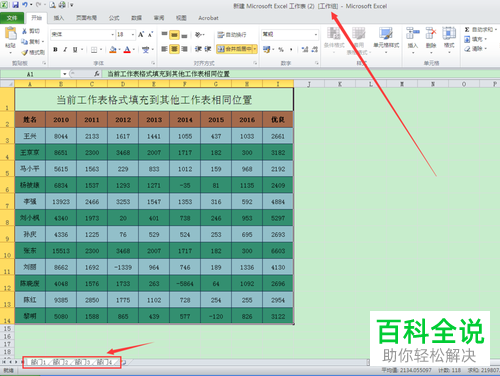Decrease font size with the small A
This screenshot has height=376, width=500.
(x=150, y=34)
